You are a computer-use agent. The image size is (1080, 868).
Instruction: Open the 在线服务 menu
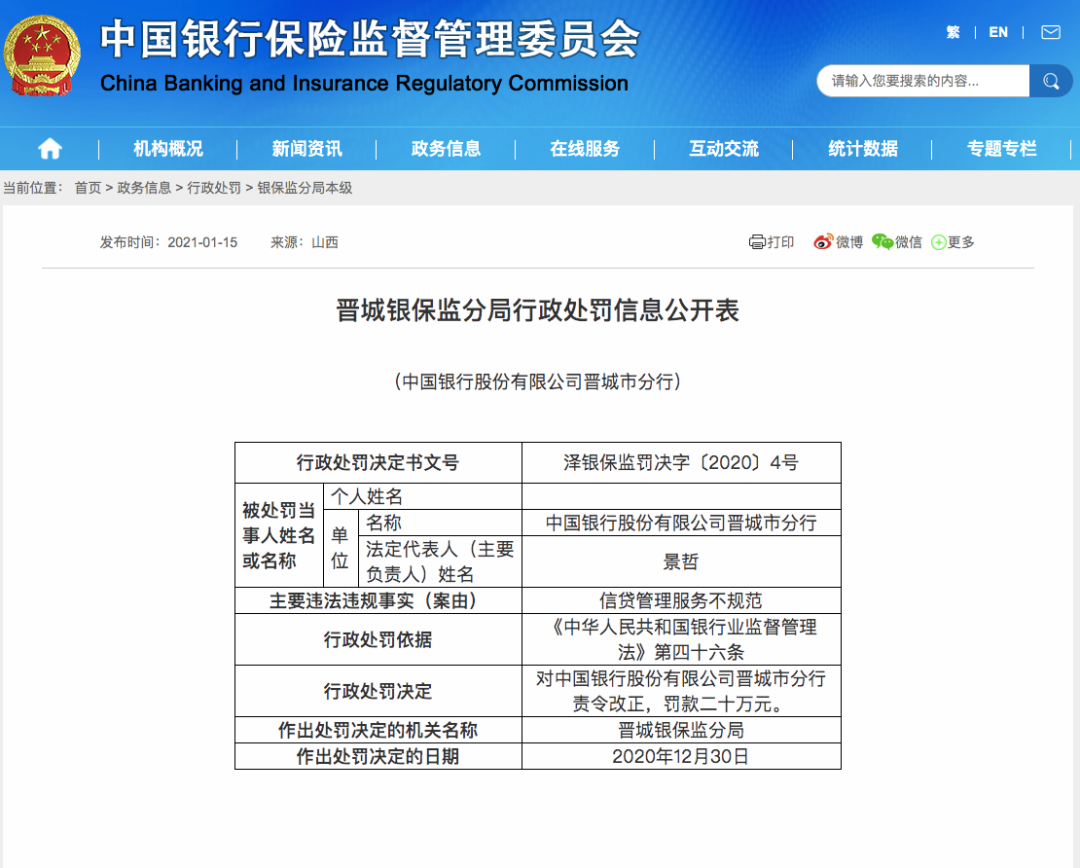[x=586, y=148]
